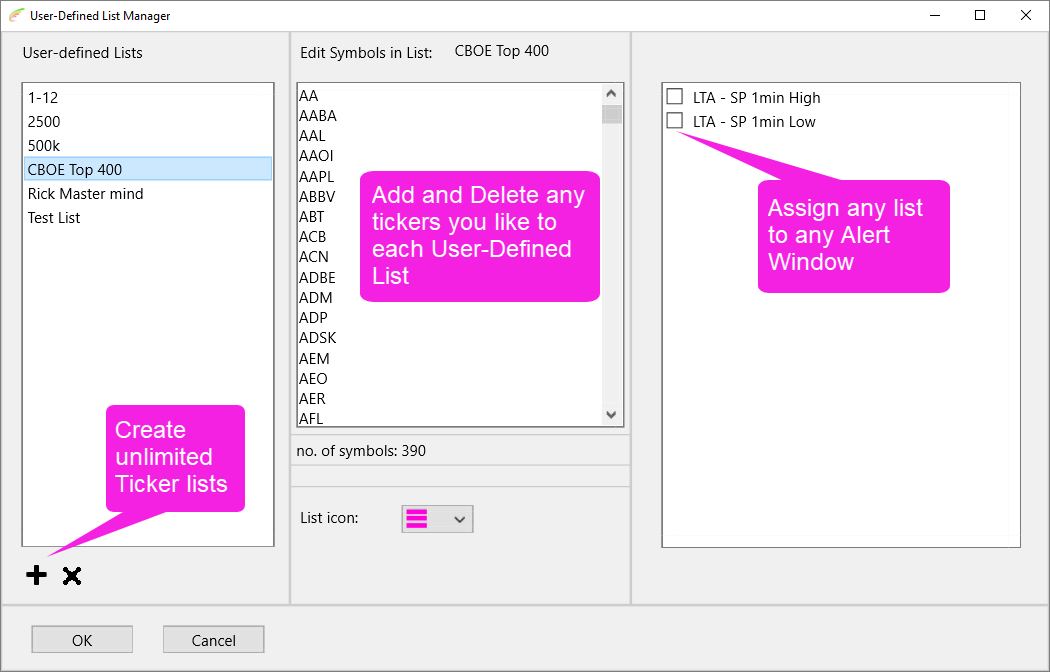The image size is (1050, 672).
Task: Enable LTA - SP 1min Low alert window
Action: coord(675,121)
